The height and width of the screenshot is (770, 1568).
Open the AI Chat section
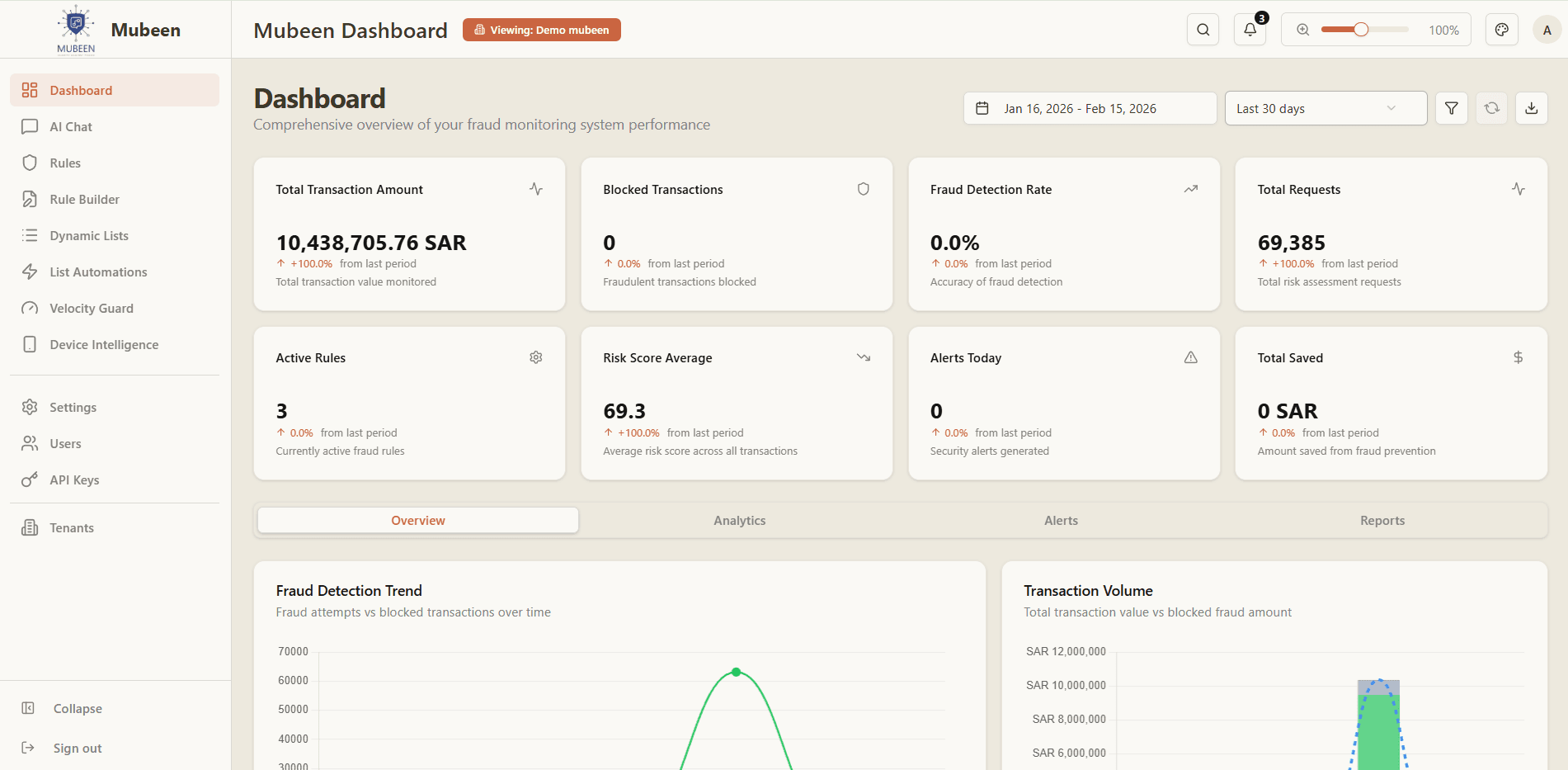(71, 126)
